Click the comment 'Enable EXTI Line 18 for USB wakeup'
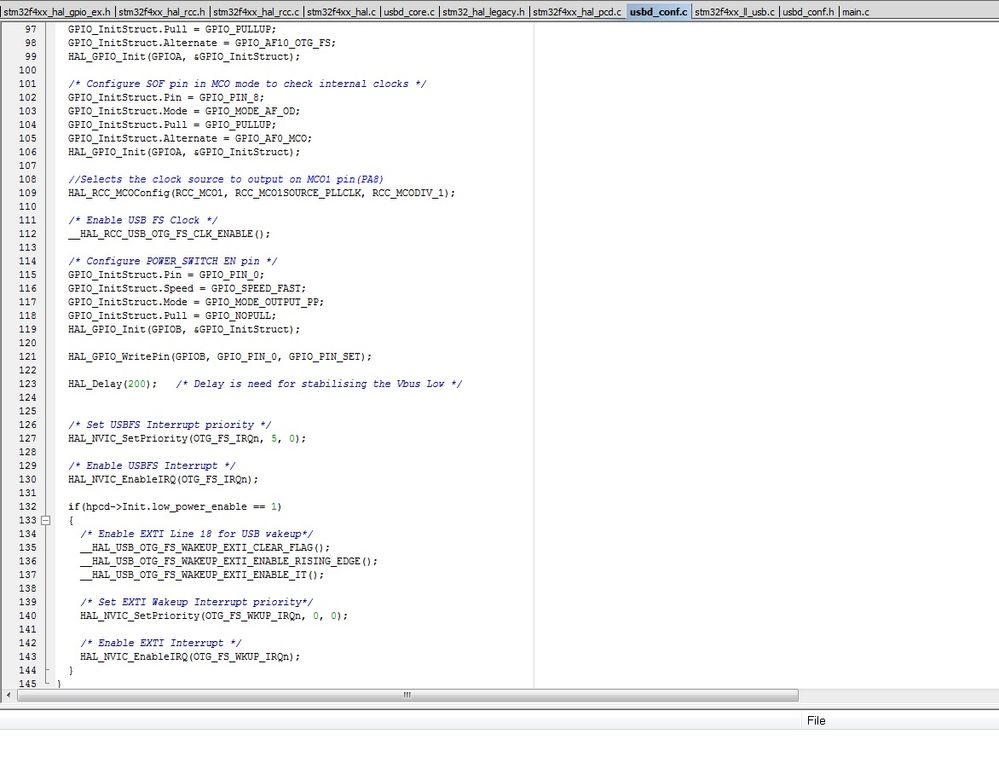Screen dimensions: 999x763 196,534
